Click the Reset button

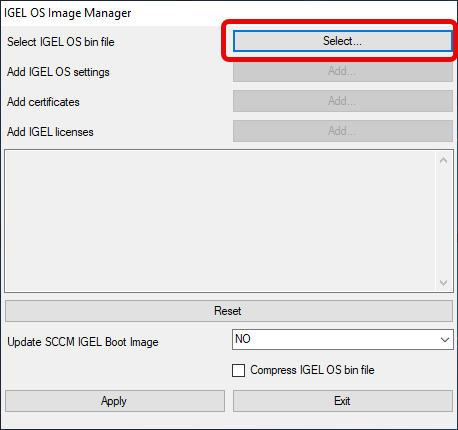(x=229, y=311)
